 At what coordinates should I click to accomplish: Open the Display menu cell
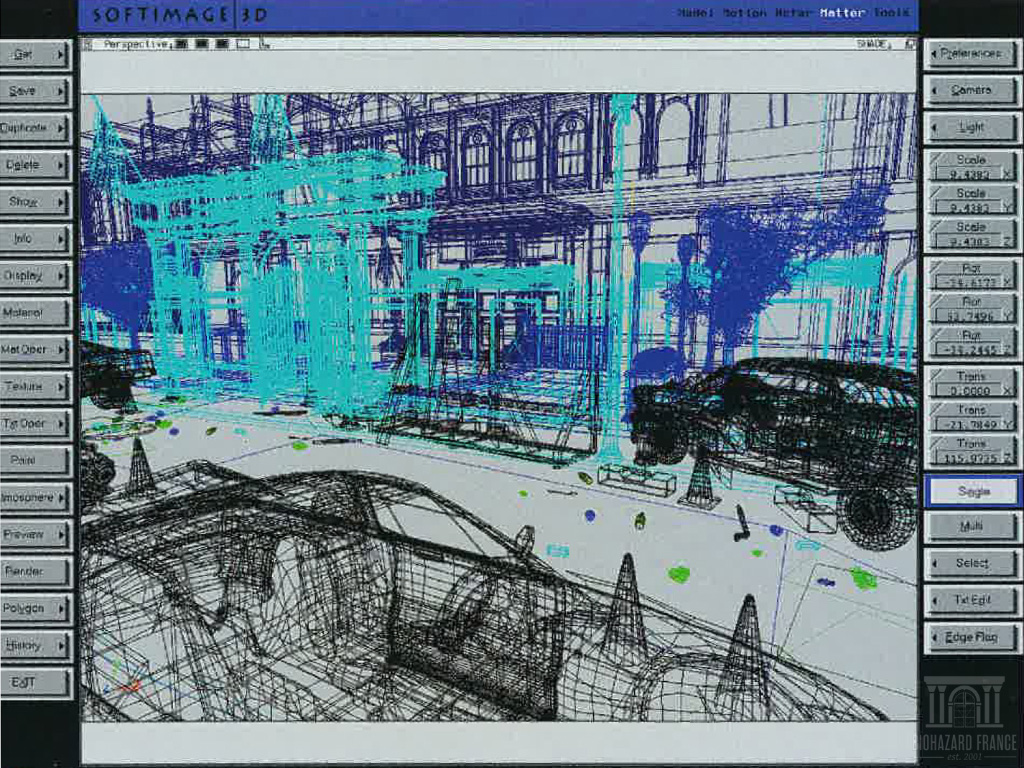(35, 276)
